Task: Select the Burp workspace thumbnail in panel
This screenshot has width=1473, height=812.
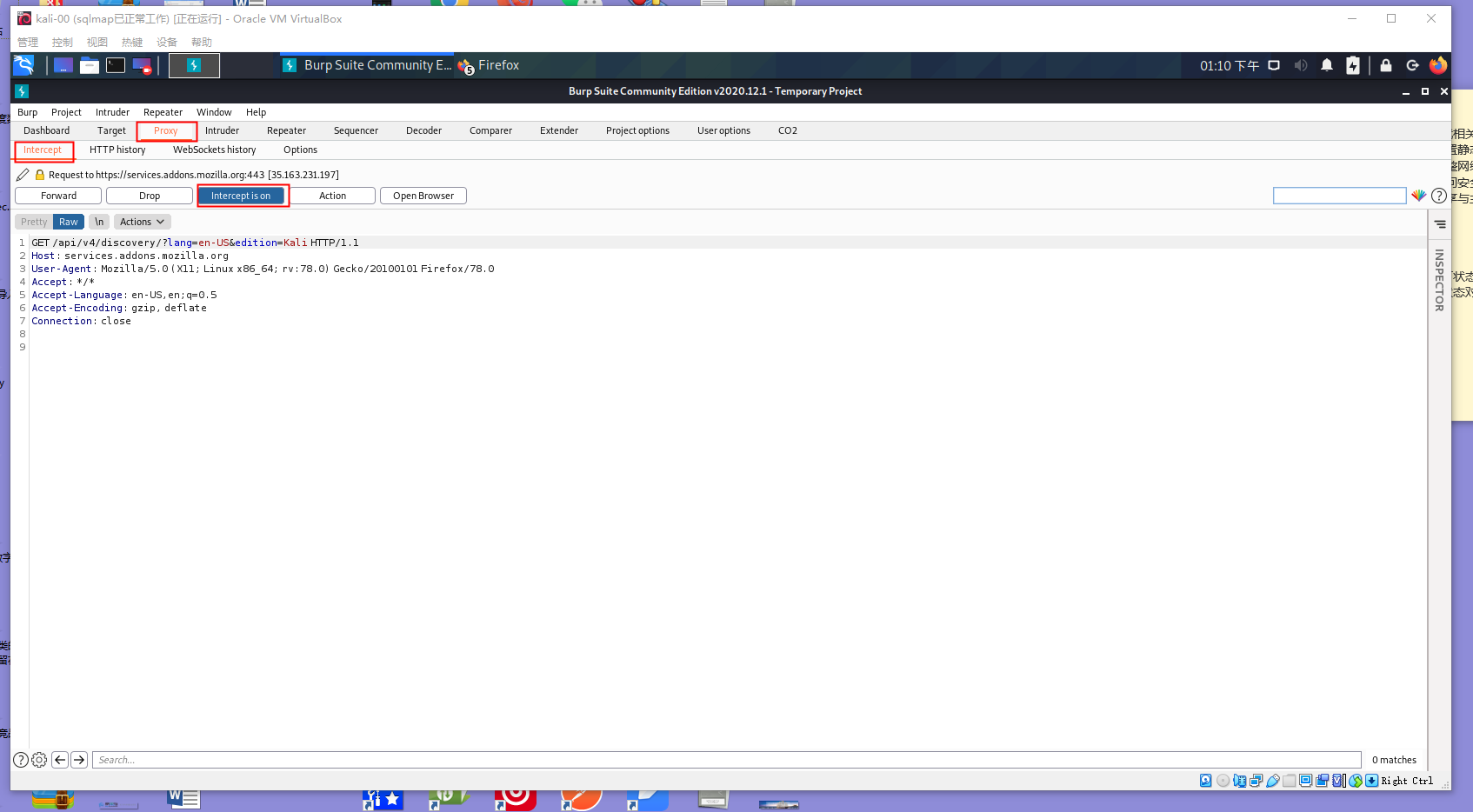Action: (194, 65)
